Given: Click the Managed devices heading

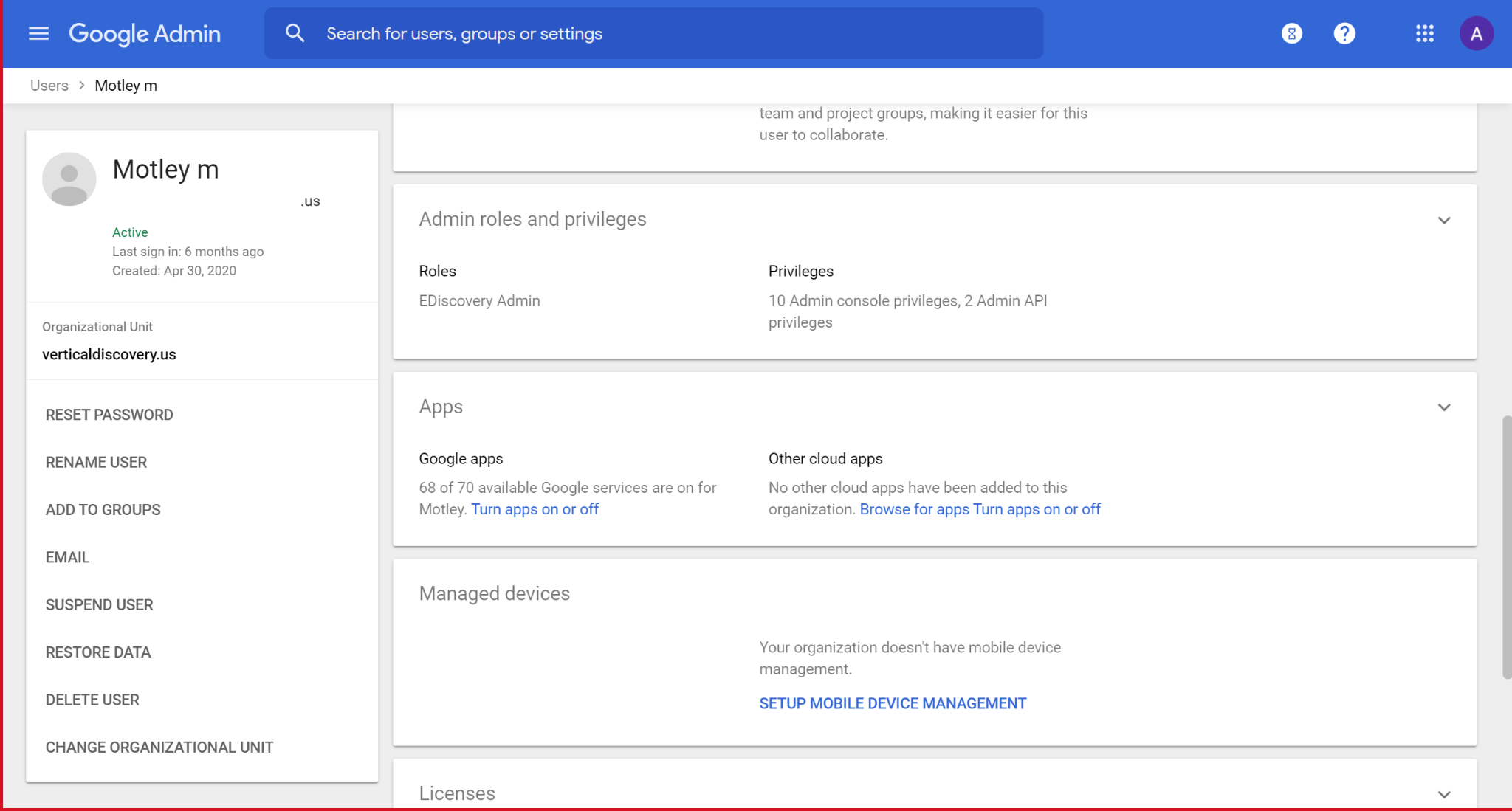Looking at the screenshot, I should point(495,593).
